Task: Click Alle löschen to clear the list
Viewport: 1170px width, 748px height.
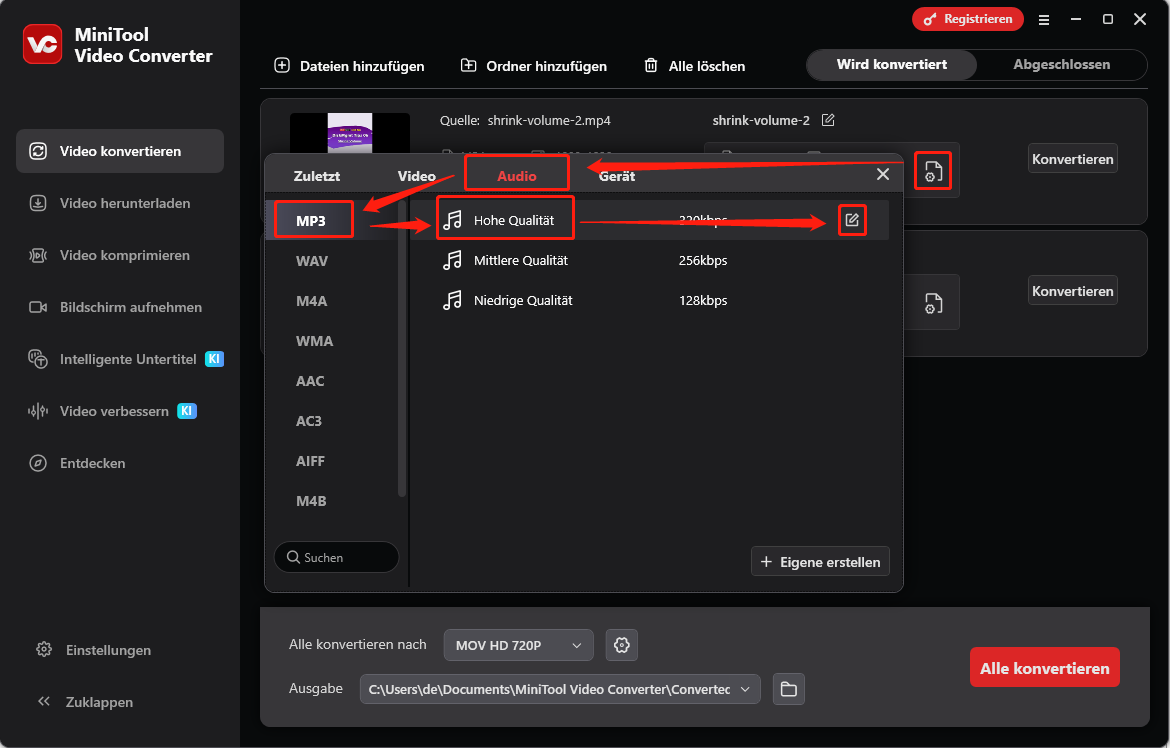Action: click(x=695, y=66)
